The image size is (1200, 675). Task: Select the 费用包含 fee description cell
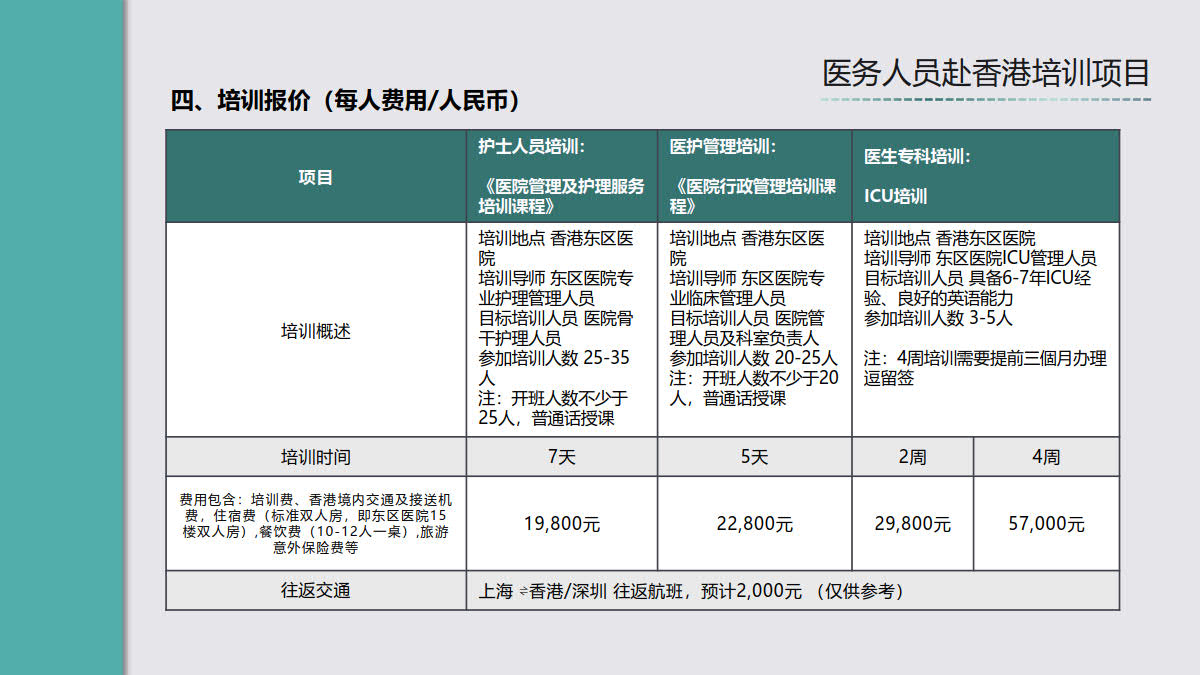click(x=316, y=524)
